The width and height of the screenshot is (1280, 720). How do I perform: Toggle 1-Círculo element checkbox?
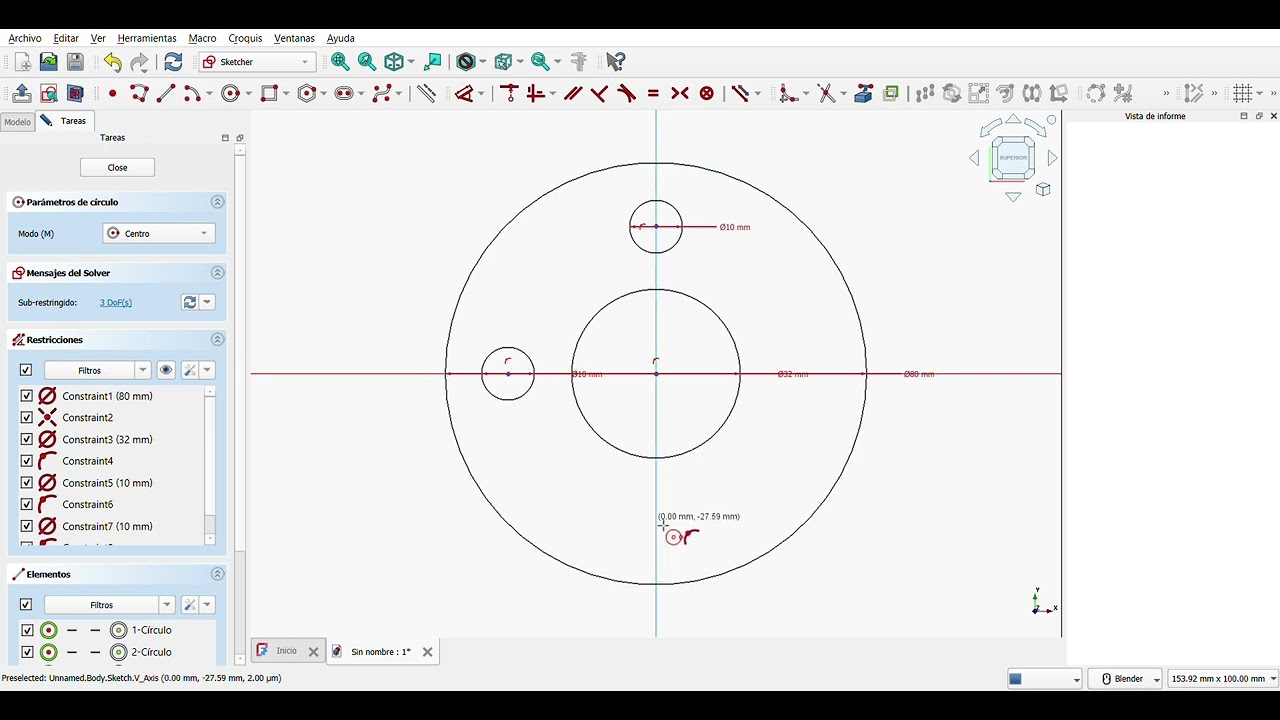click(27, 630)
